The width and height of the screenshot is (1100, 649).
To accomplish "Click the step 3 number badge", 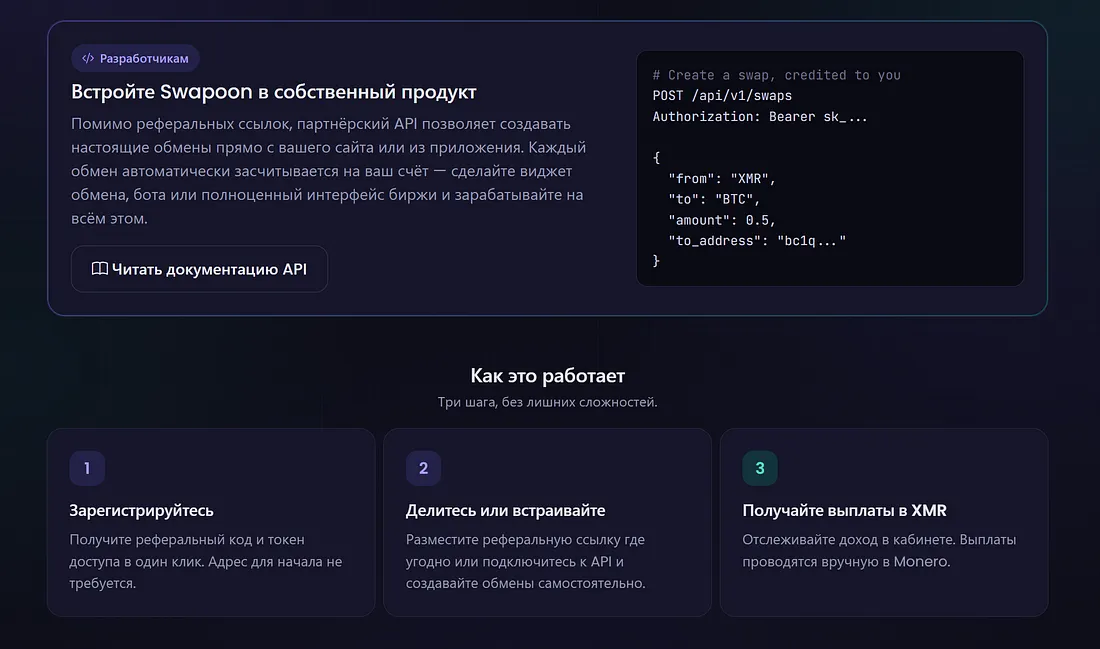I will (760, 468).
